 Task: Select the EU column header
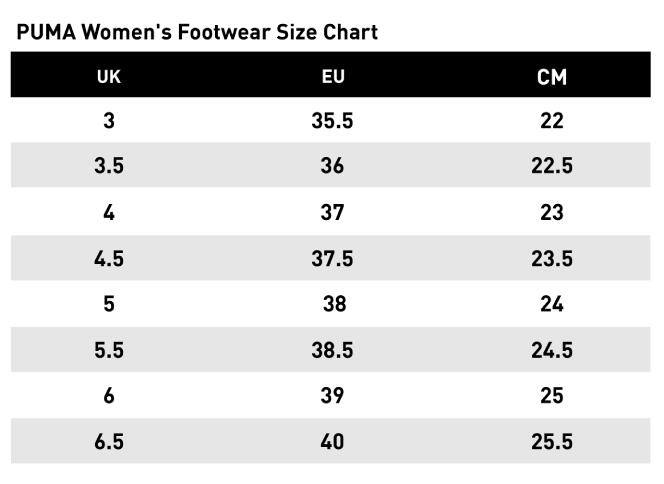tap(332, 76)
